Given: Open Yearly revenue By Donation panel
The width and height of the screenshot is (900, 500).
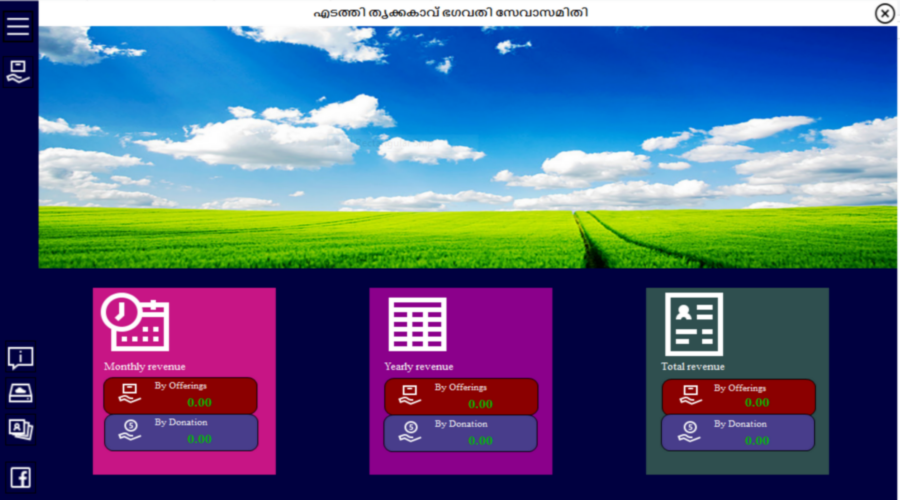Looking at the screenshot, I should [x=461, y=433].
